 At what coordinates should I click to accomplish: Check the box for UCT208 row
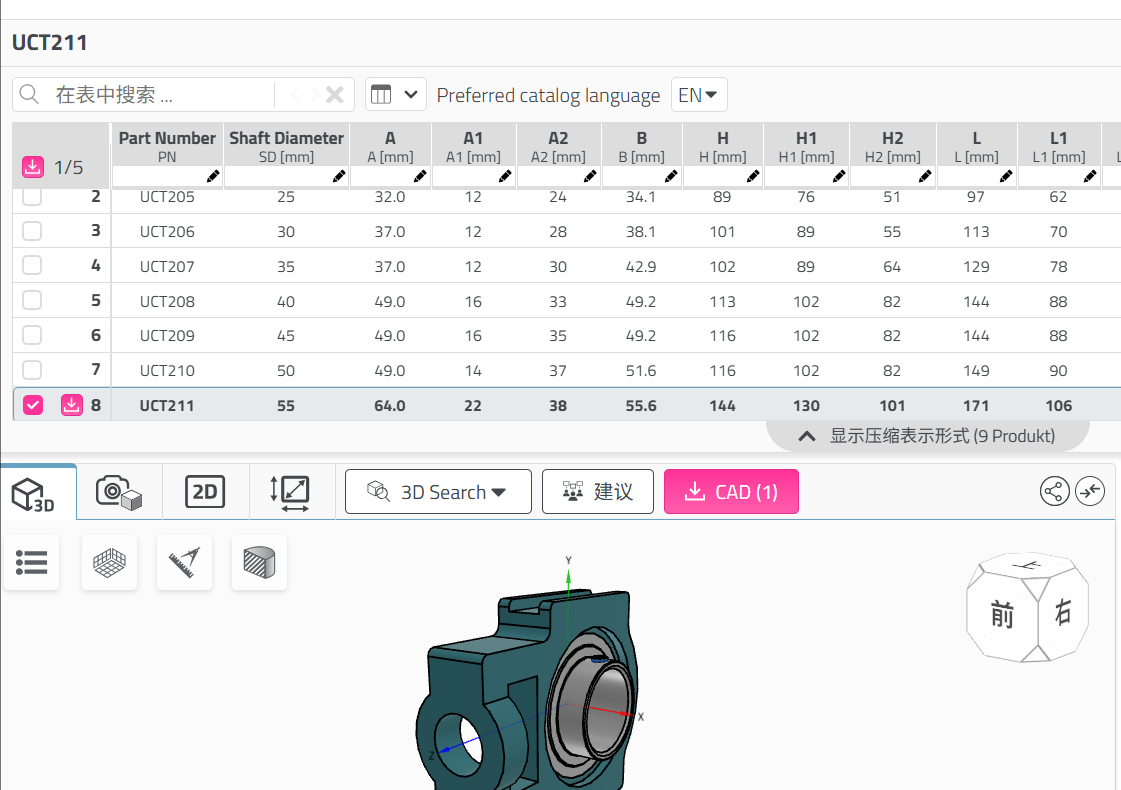coord(32,300)
